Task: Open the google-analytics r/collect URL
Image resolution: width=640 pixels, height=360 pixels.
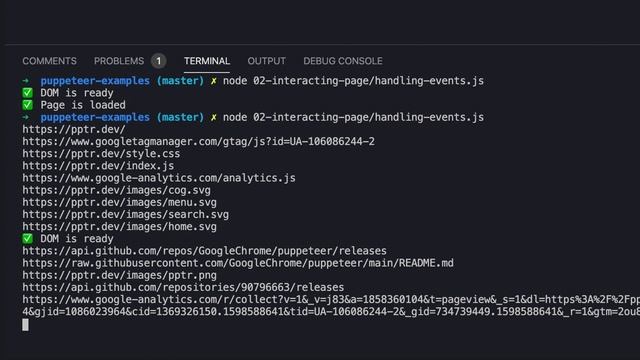Action: click(x=331, y=300)
